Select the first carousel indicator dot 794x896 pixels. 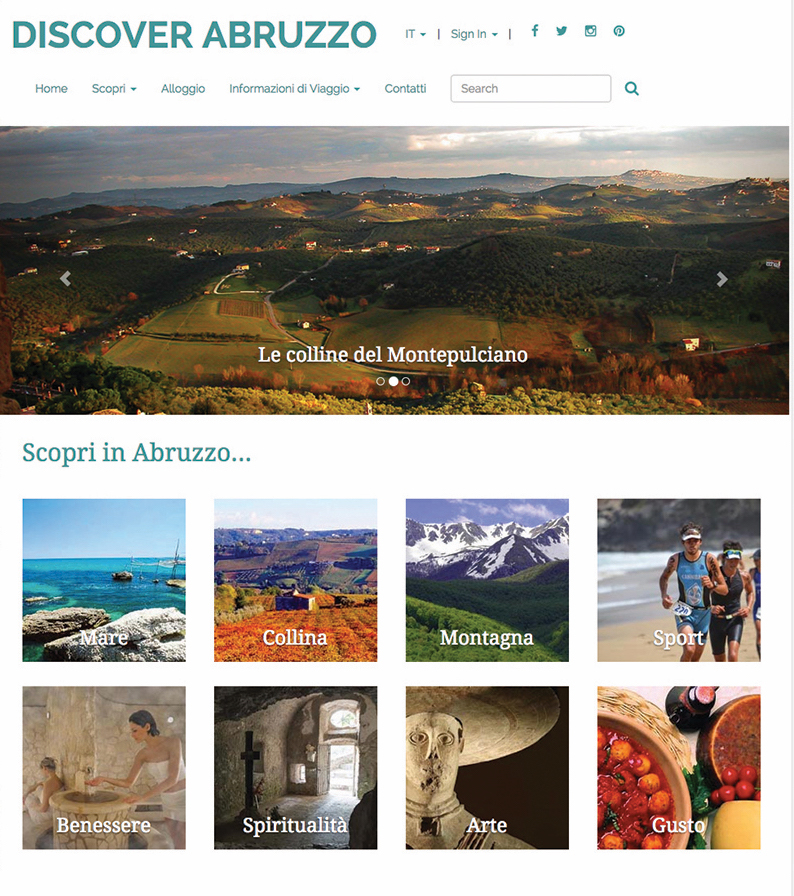click(380, 381)
